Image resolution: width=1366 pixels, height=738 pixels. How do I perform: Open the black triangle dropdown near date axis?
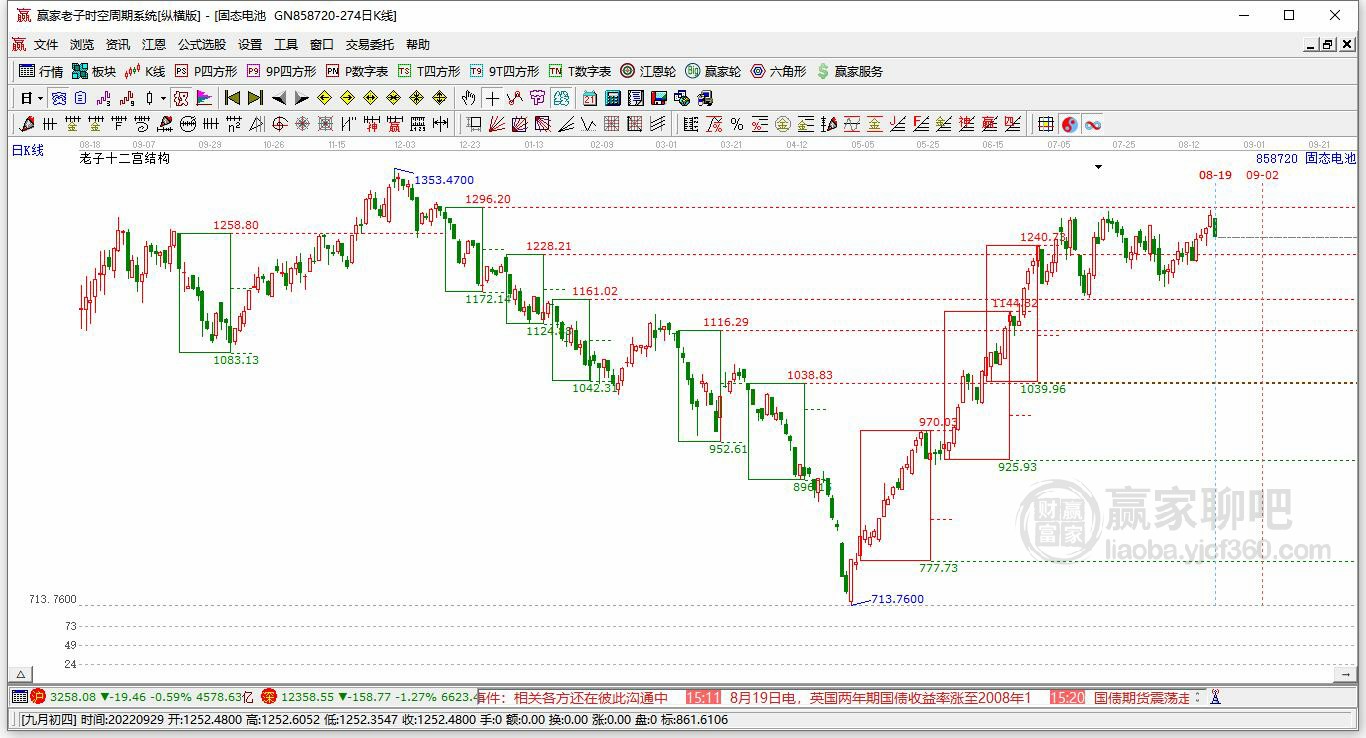1099,166
